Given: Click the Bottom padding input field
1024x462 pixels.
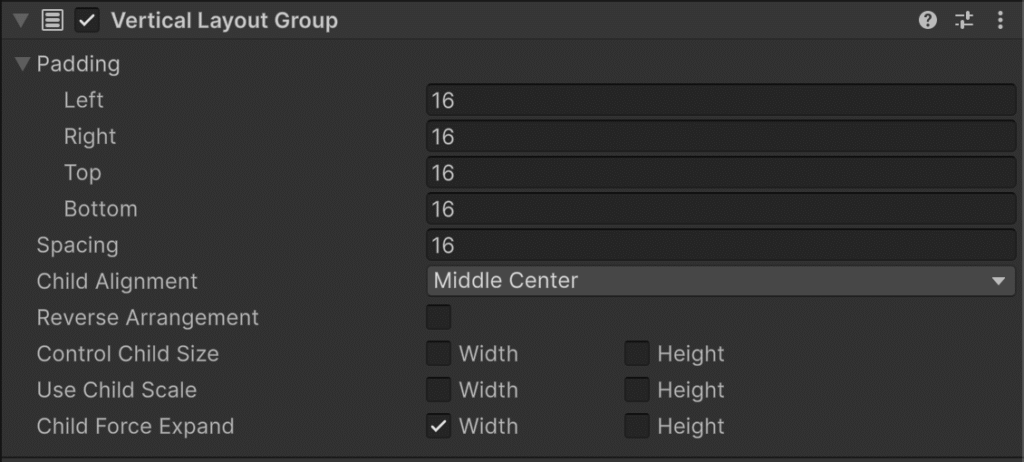Looking at the screenshot, I should click(x=721, y=209).
